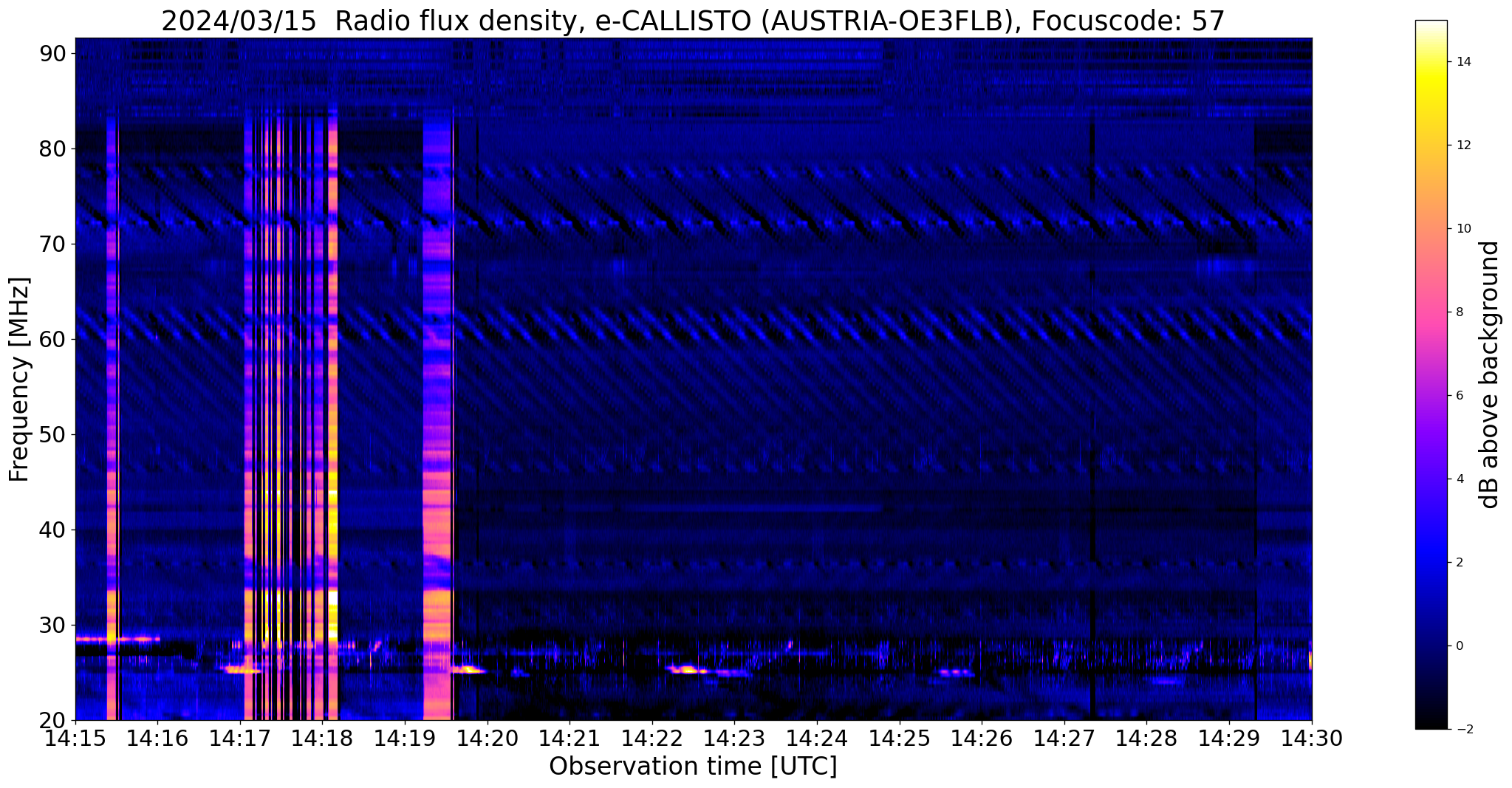The image size is (1512, 788).
Task: Click the 'dB above background' colorbar label
Action: pos(1490,374)
